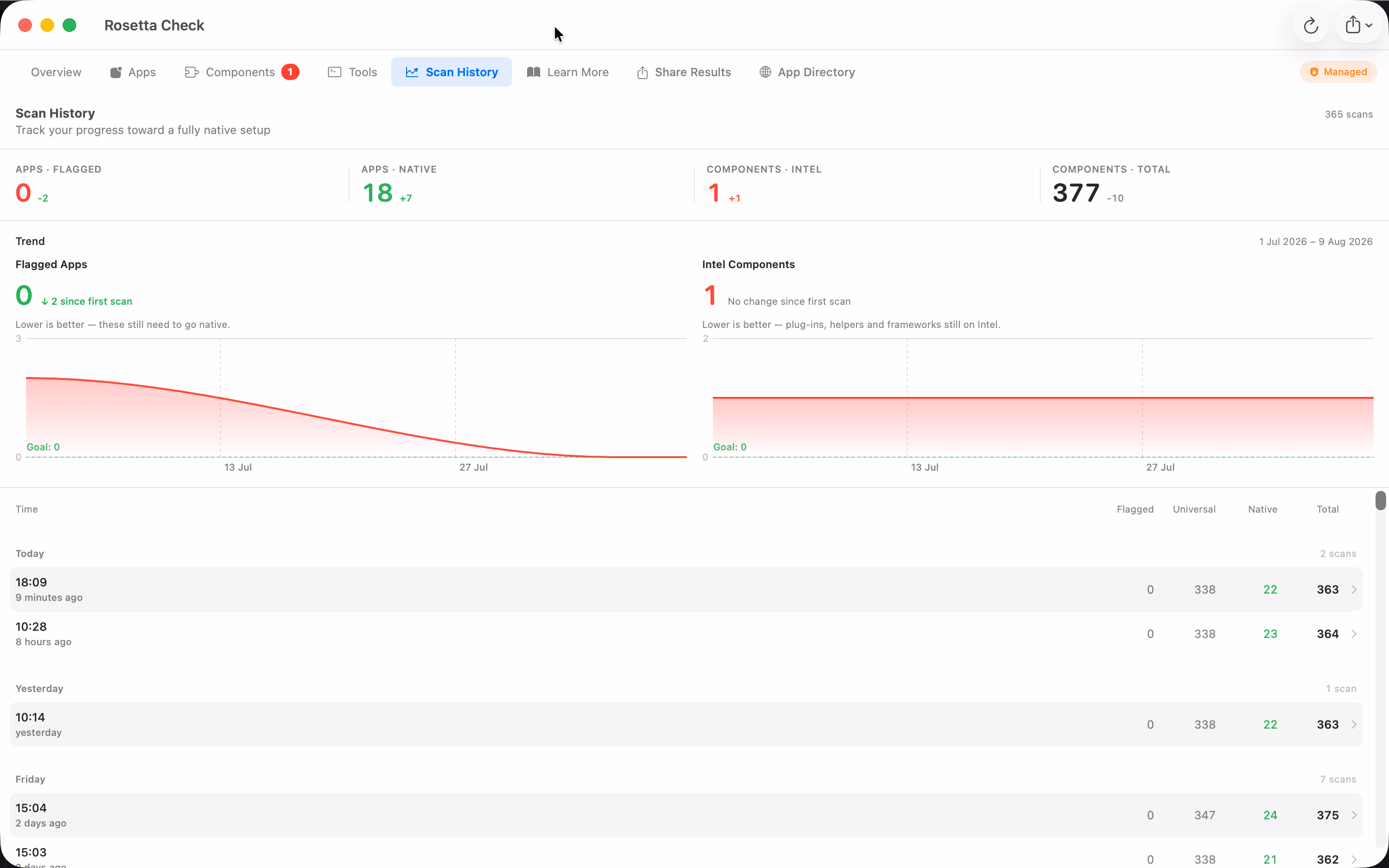This screenshot has width=1389, height=868.
Task: Click the Flagged Apps chart heading
Action: click(51, 265)
